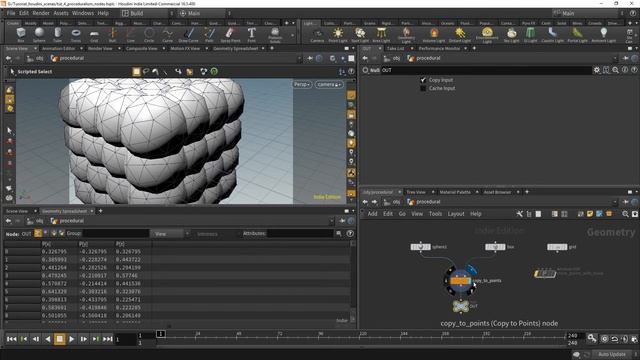640x360 pixels.
Task: Click the sticky note icon in network toolbar
Action: pyautogui.click(x=590, y=214)
